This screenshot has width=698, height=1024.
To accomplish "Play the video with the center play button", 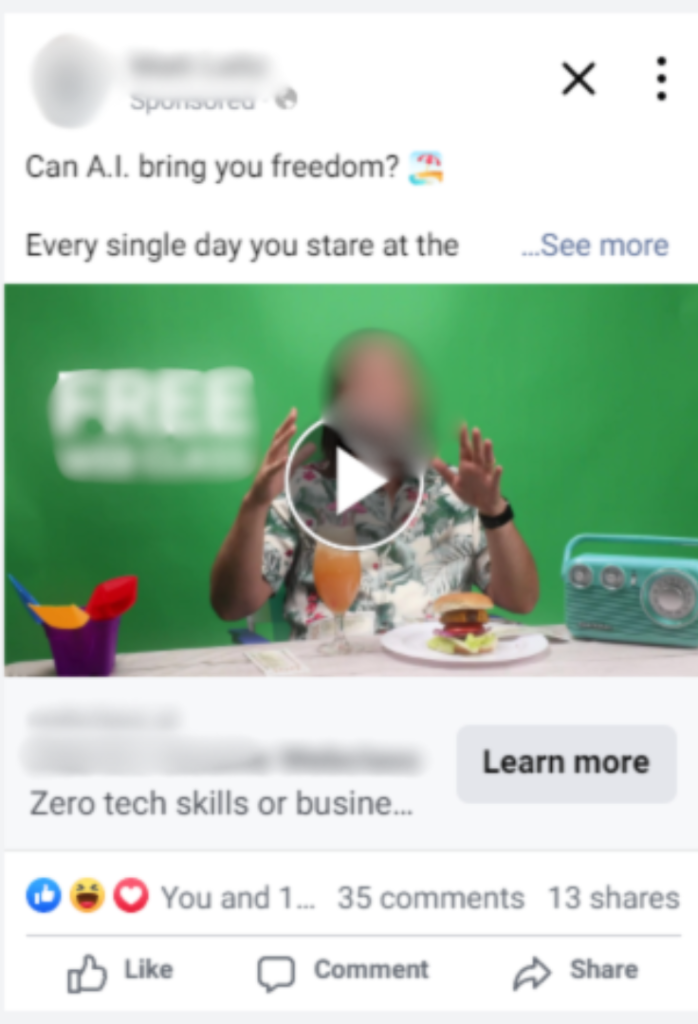I will pyautogui.click(x=354, y=483).
